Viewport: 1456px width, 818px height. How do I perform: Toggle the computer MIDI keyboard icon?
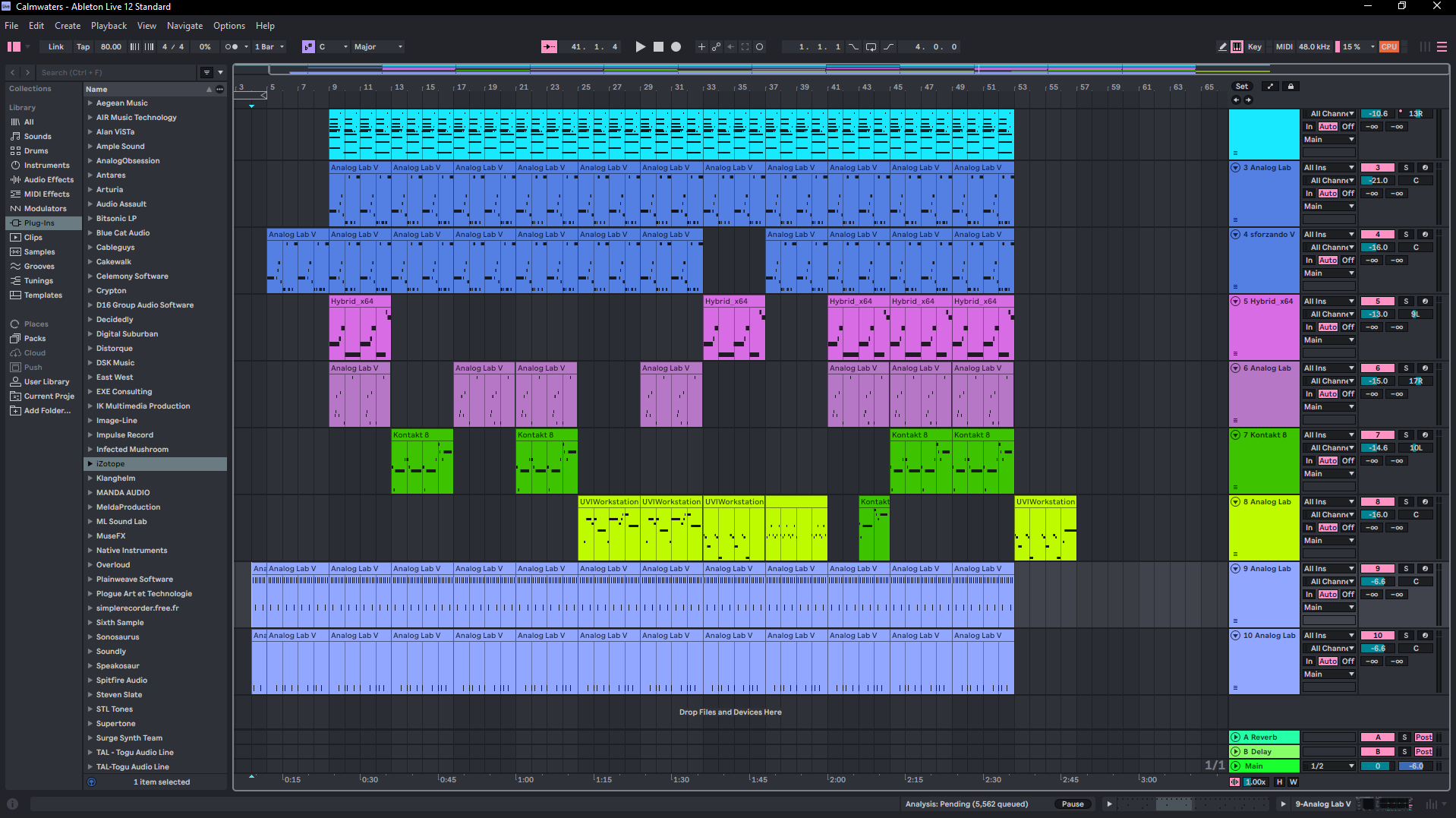(x=1237, y=47)
